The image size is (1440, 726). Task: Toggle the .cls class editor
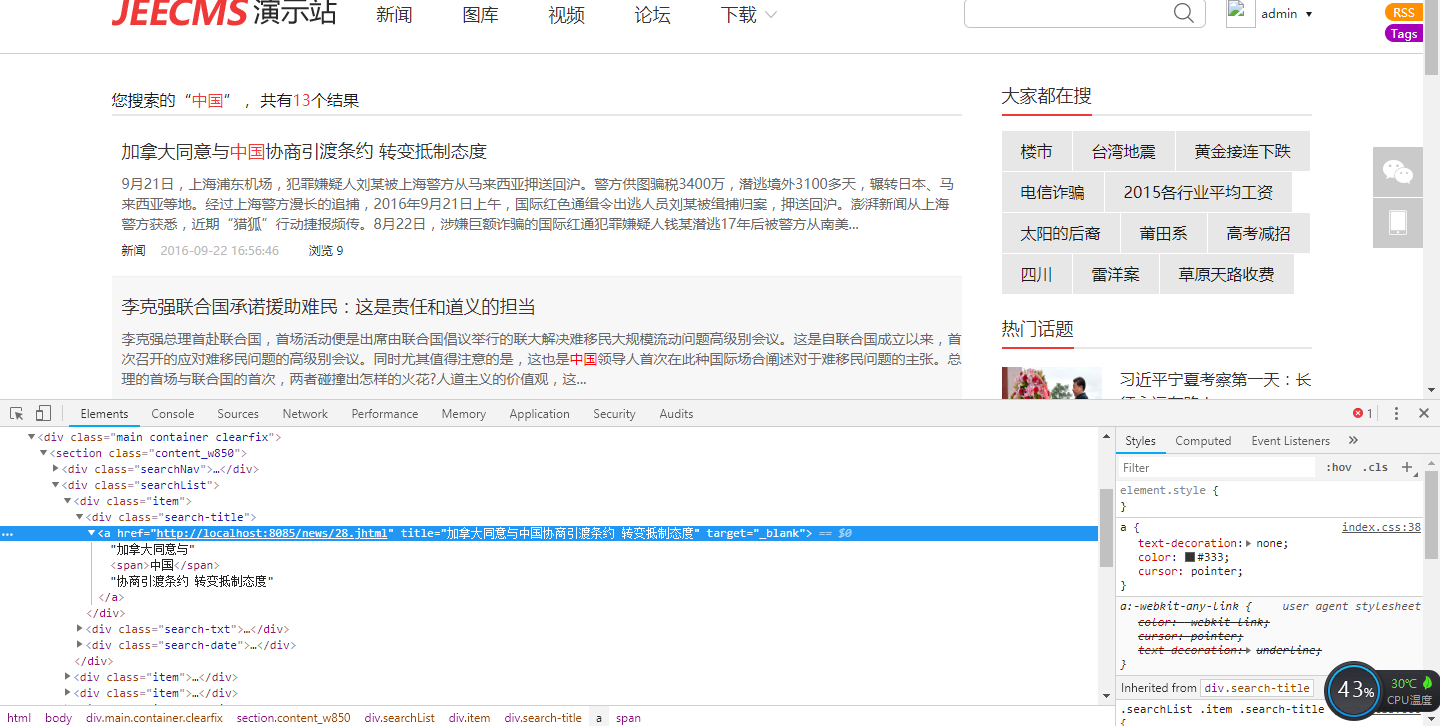[1377, 468]
